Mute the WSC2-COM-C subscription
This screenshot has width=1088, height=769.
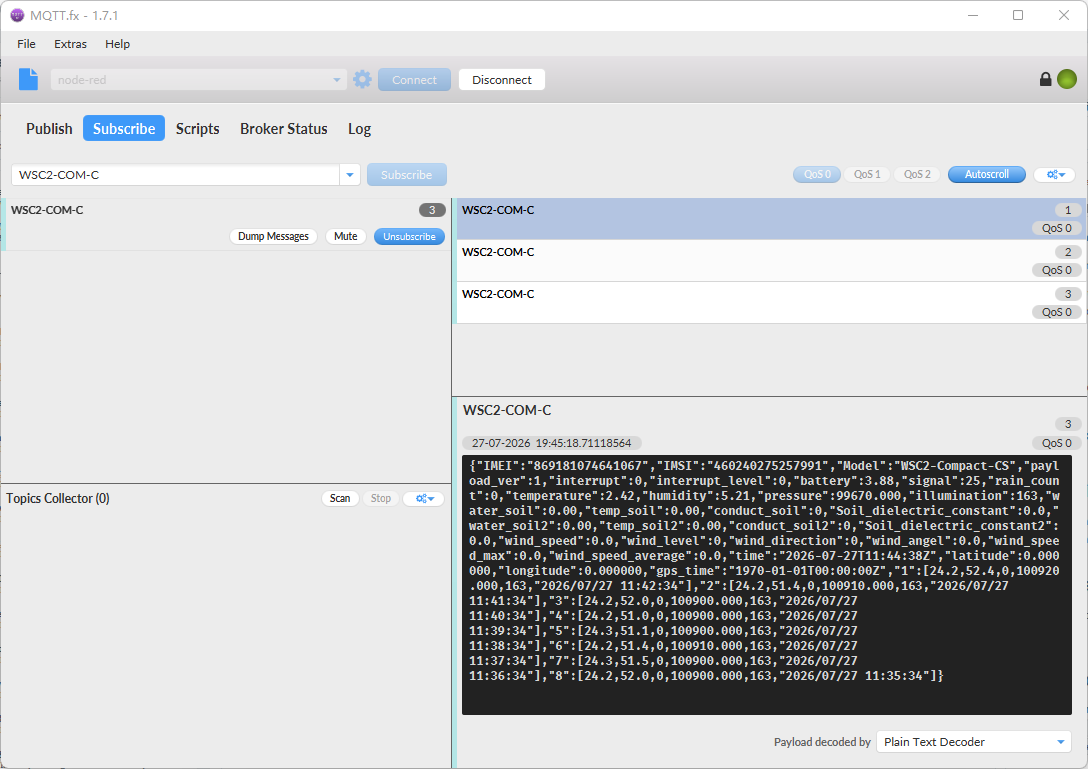pyautogui.click(x=346, y=236)
